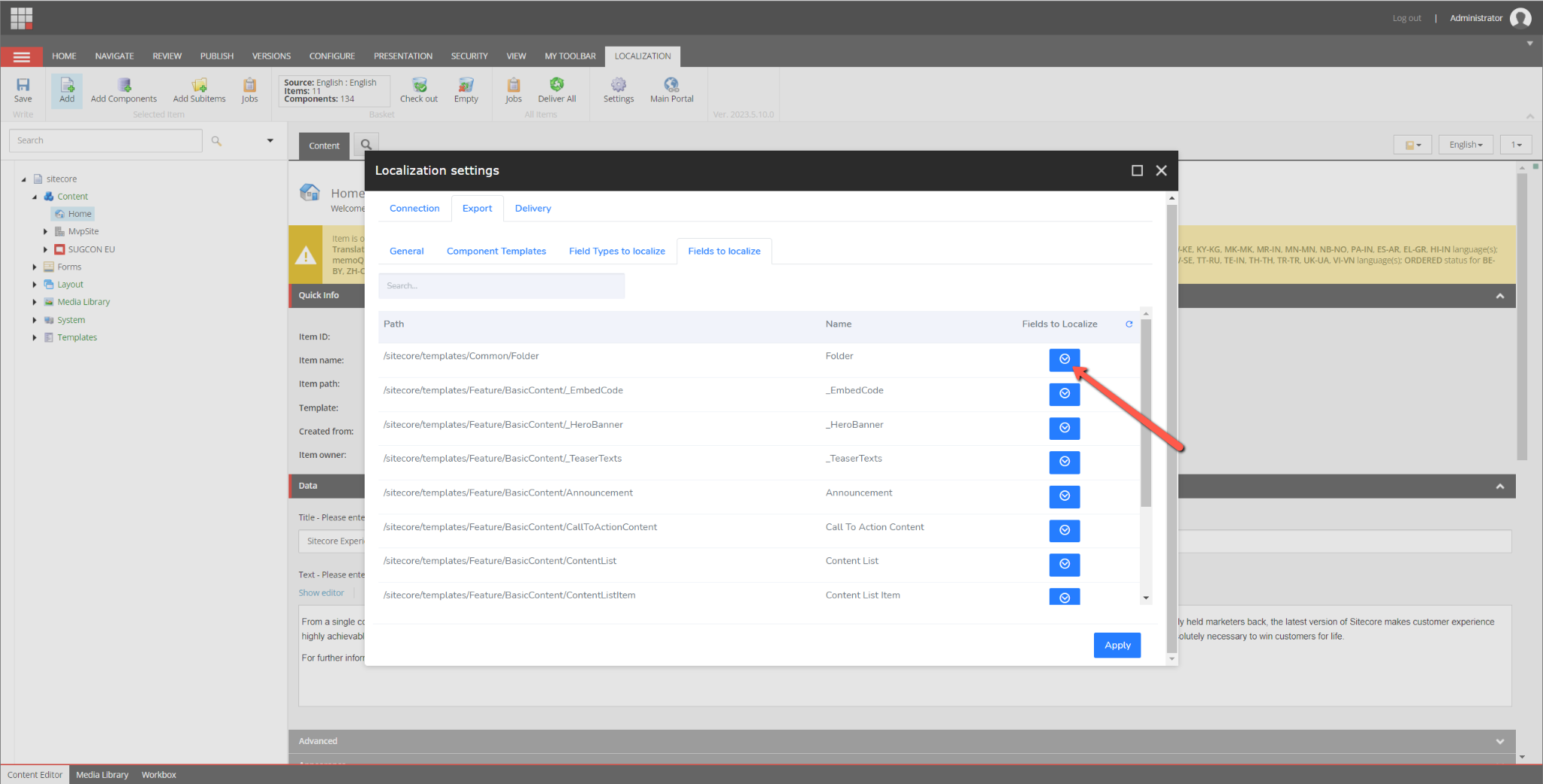Open the General sub-tab
Viewport: 1543px width, 784px height.
click(407, 252)
